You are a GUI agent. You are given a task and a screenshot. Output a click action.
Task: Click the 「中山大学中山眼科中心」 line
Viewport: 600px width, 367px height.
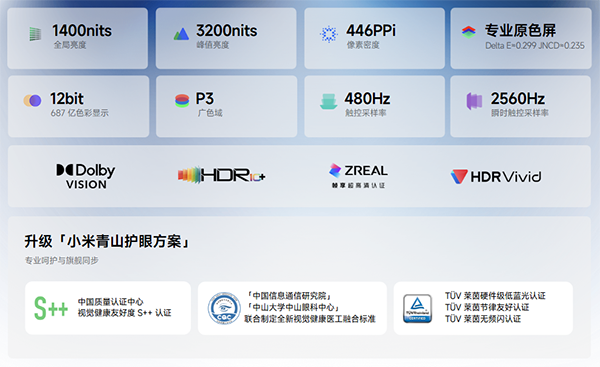coord(293,307)
